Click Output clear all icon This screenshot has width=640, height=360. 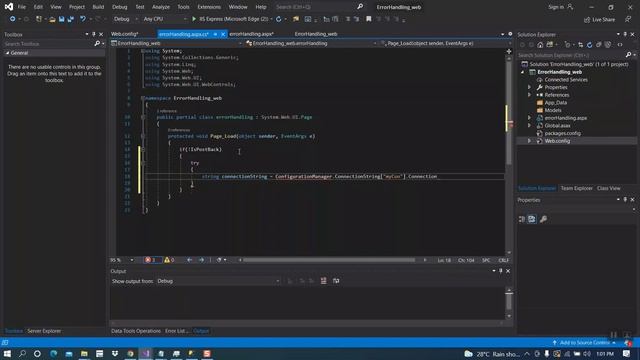[x=324, y=281]
